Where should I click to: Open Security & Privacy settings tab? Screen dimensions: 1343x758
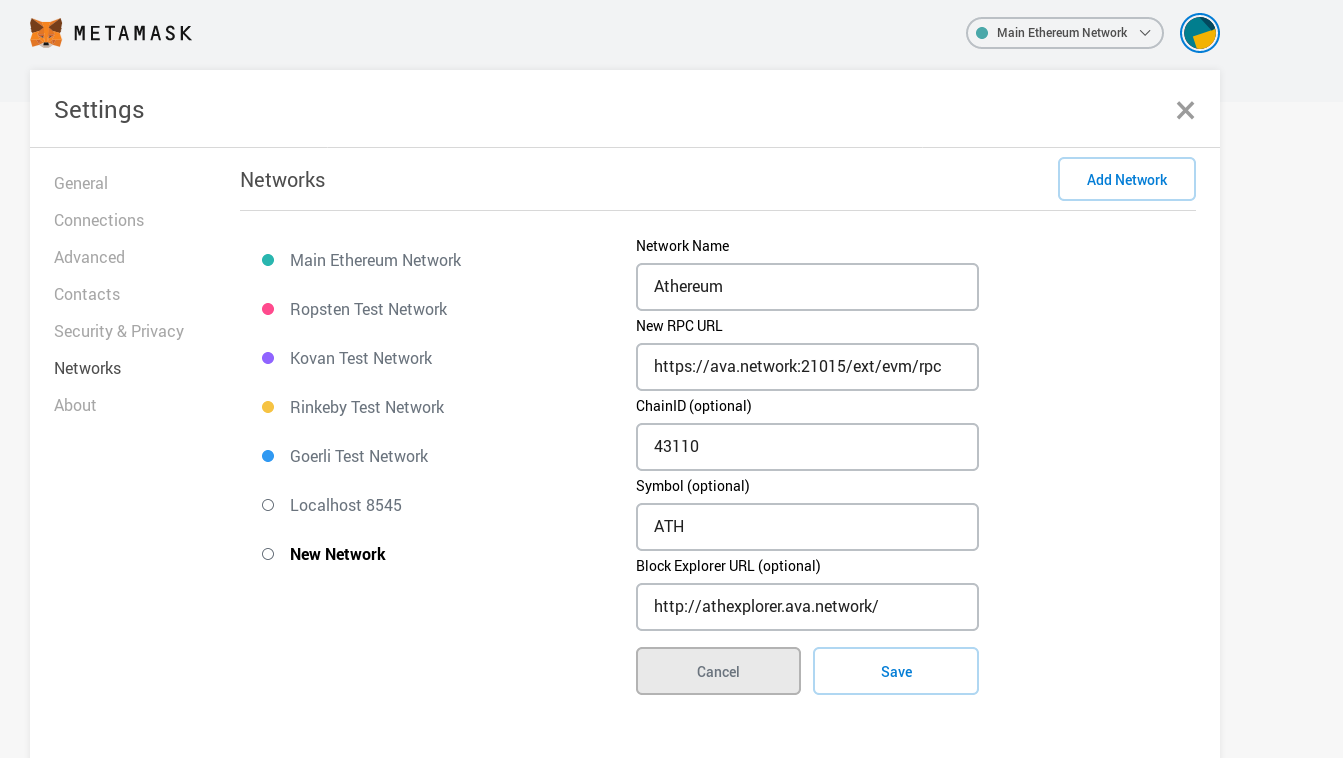click(x=119, y=331)
